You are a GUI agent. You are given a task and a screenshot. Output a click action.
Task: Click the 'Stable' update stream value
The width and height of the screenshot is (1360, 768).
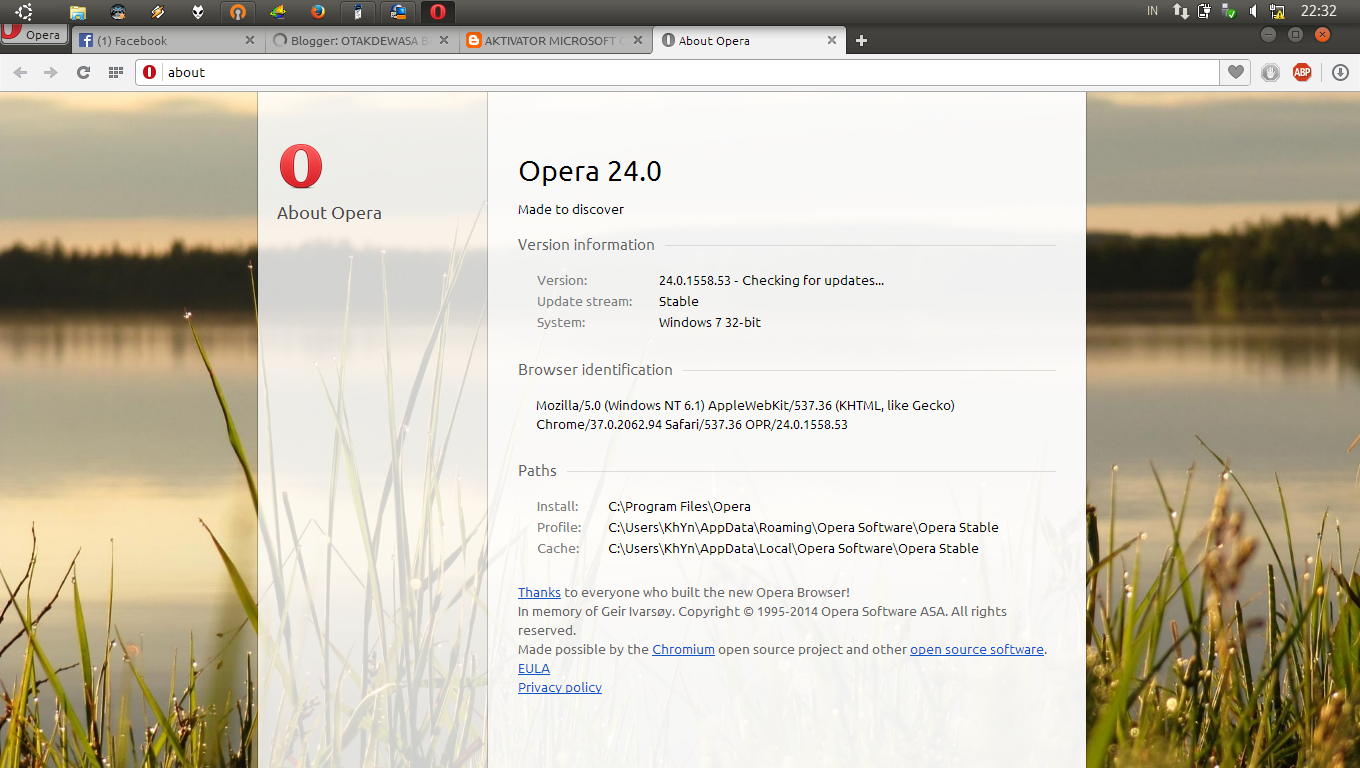point(679,301)
